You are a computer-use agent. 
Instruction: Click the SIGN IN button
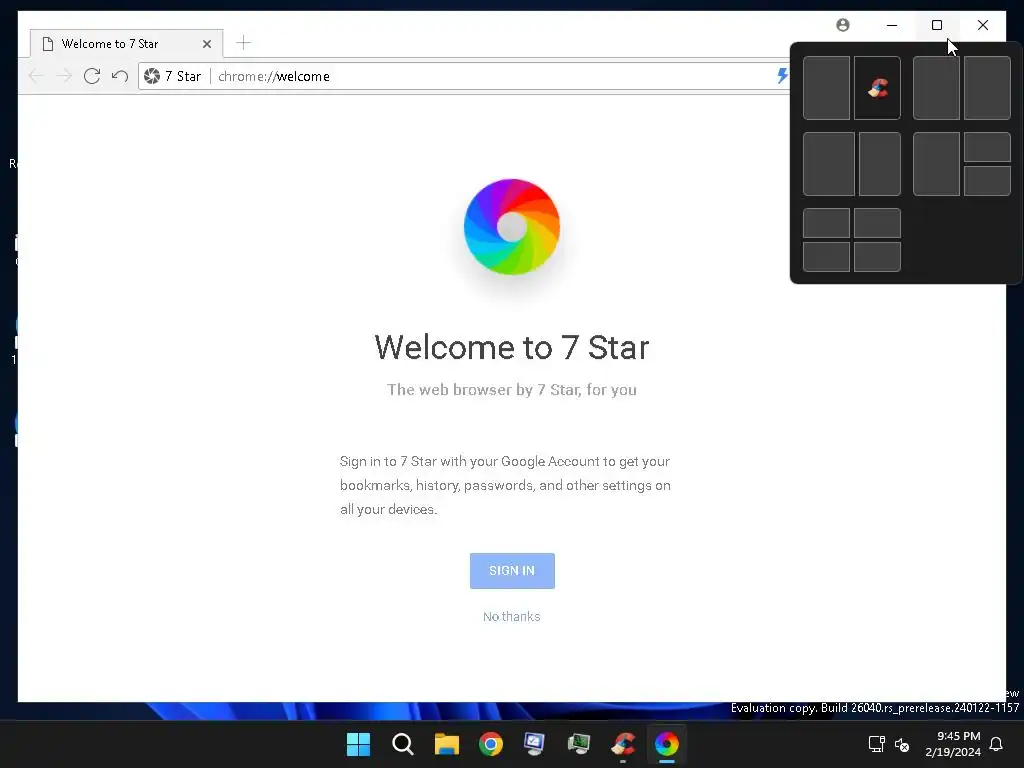click(512, 571)
